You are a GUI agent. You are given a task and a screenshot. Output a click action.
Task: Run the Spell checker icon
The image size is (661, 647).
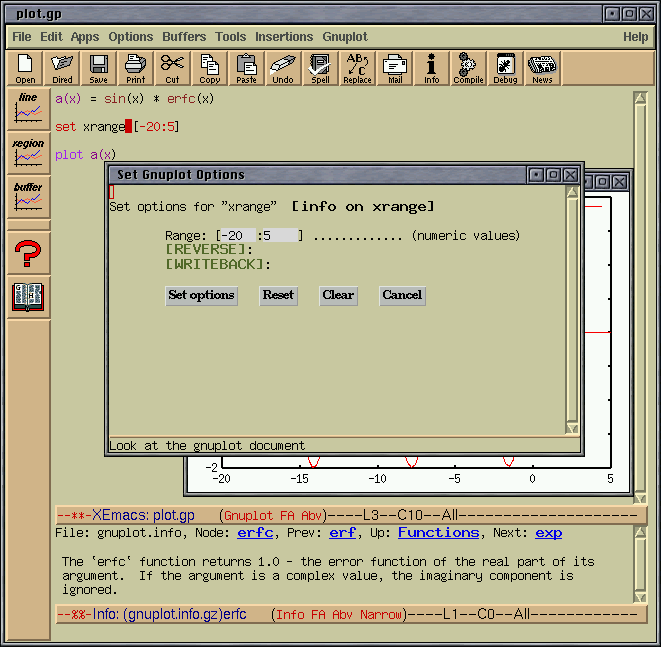(320, 68)
